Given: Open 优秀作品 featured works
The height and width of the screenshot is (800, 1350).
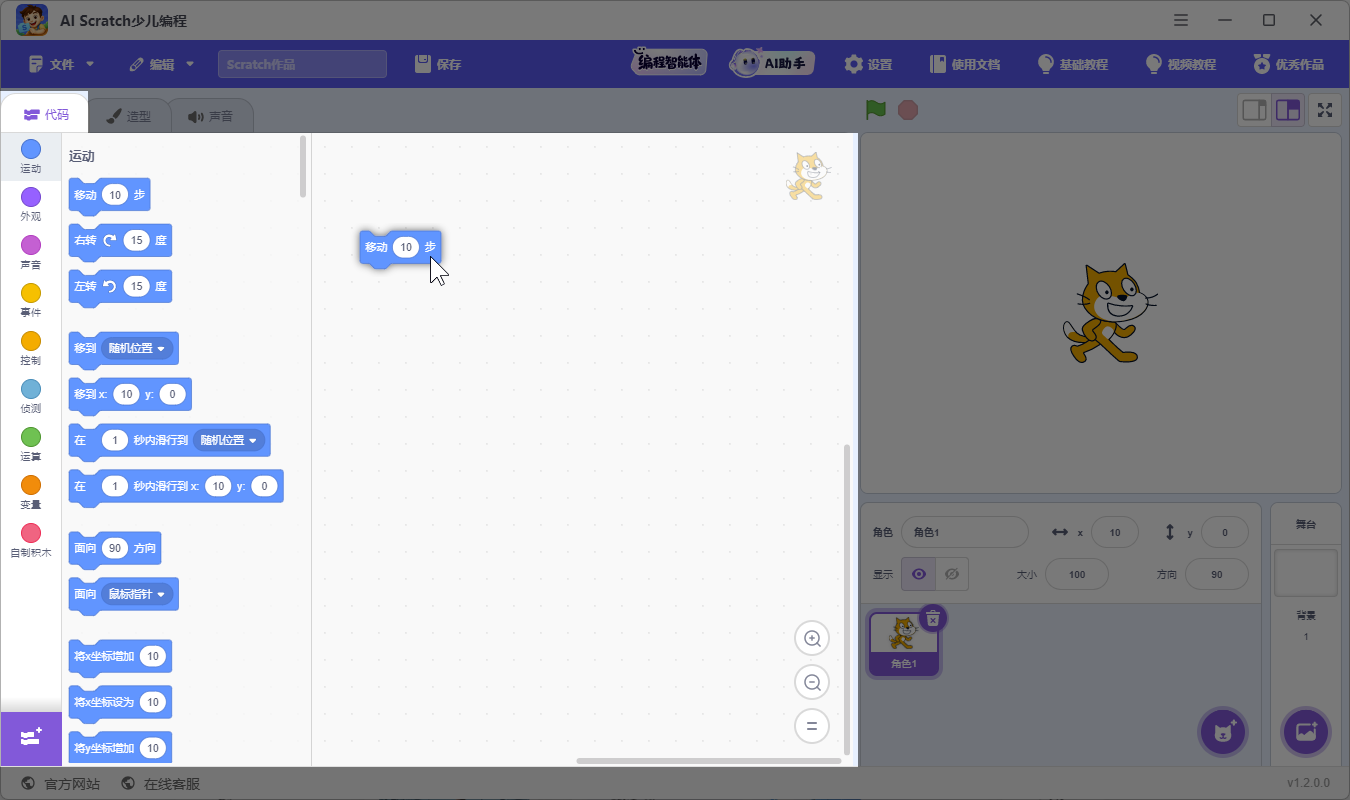Looking at the screenshot, I should click(1289, 64).
